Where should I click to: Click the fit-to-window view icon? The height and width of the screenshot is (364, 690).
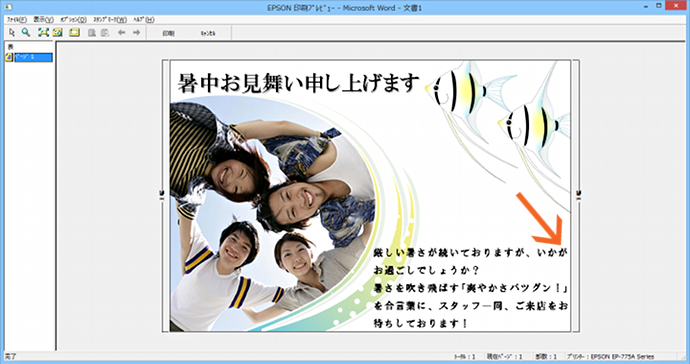coord(43,33)
